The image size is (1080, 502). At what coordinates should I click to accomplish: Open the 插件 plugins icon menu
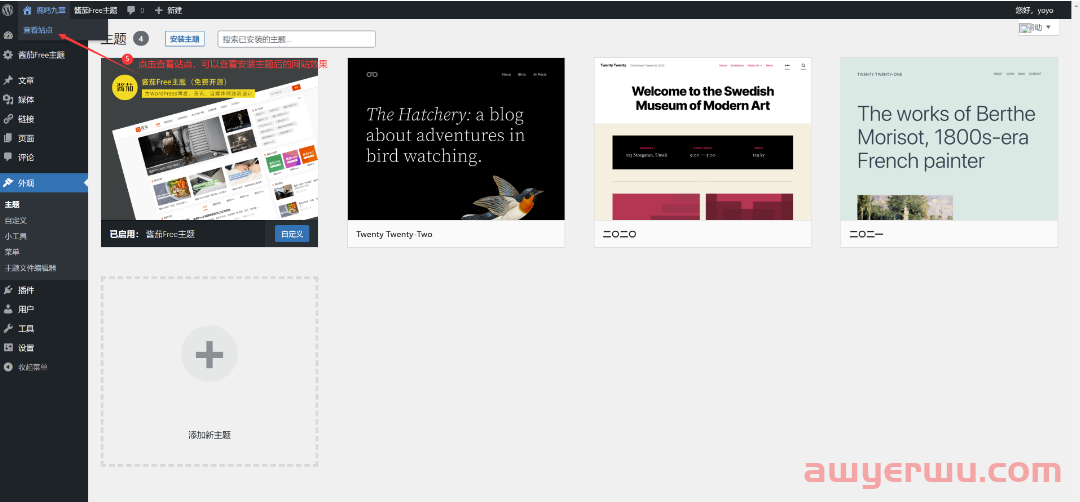[x=8, y=290]
